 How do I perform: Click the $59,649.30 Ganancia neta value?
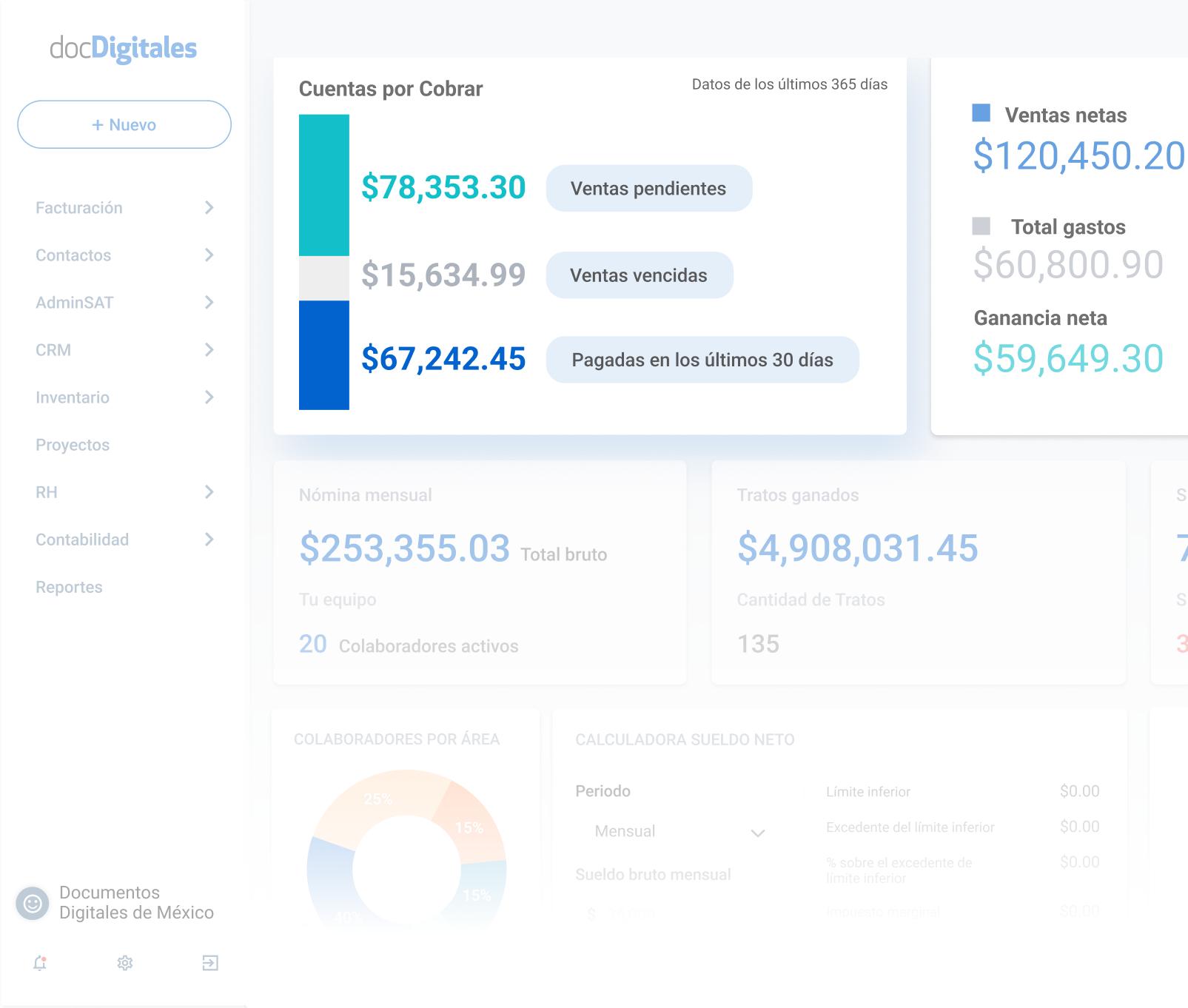pos(1068,358)
